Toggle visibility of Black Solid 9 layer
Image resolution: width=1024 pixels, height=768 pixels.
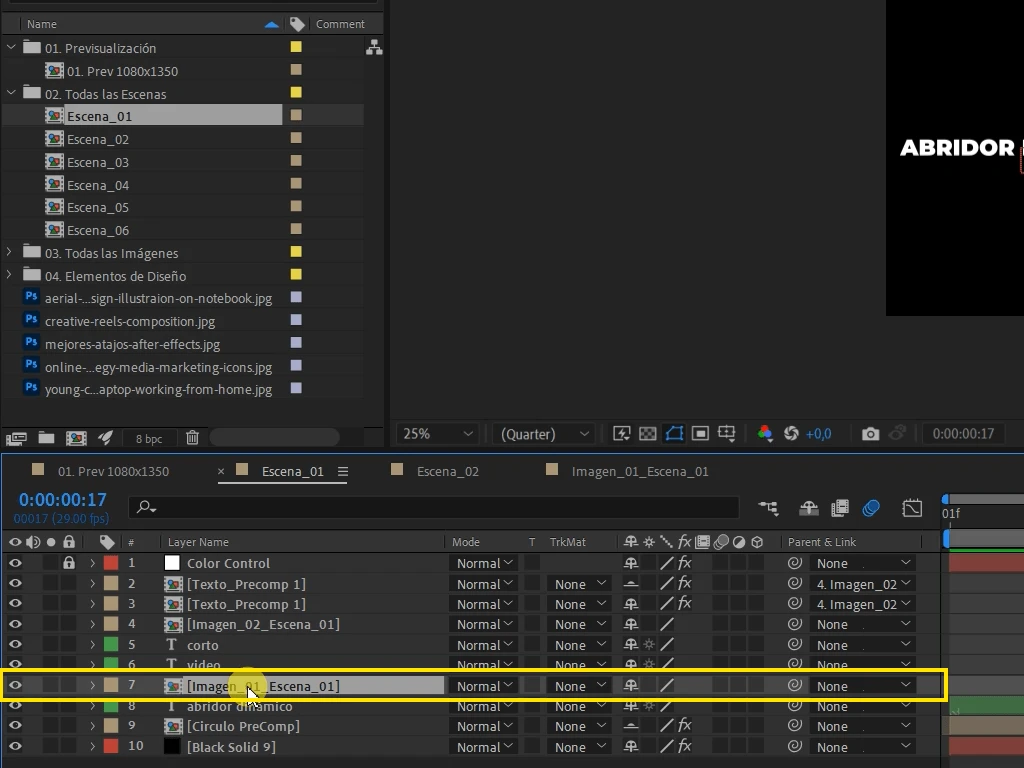(x=15, y=746)
